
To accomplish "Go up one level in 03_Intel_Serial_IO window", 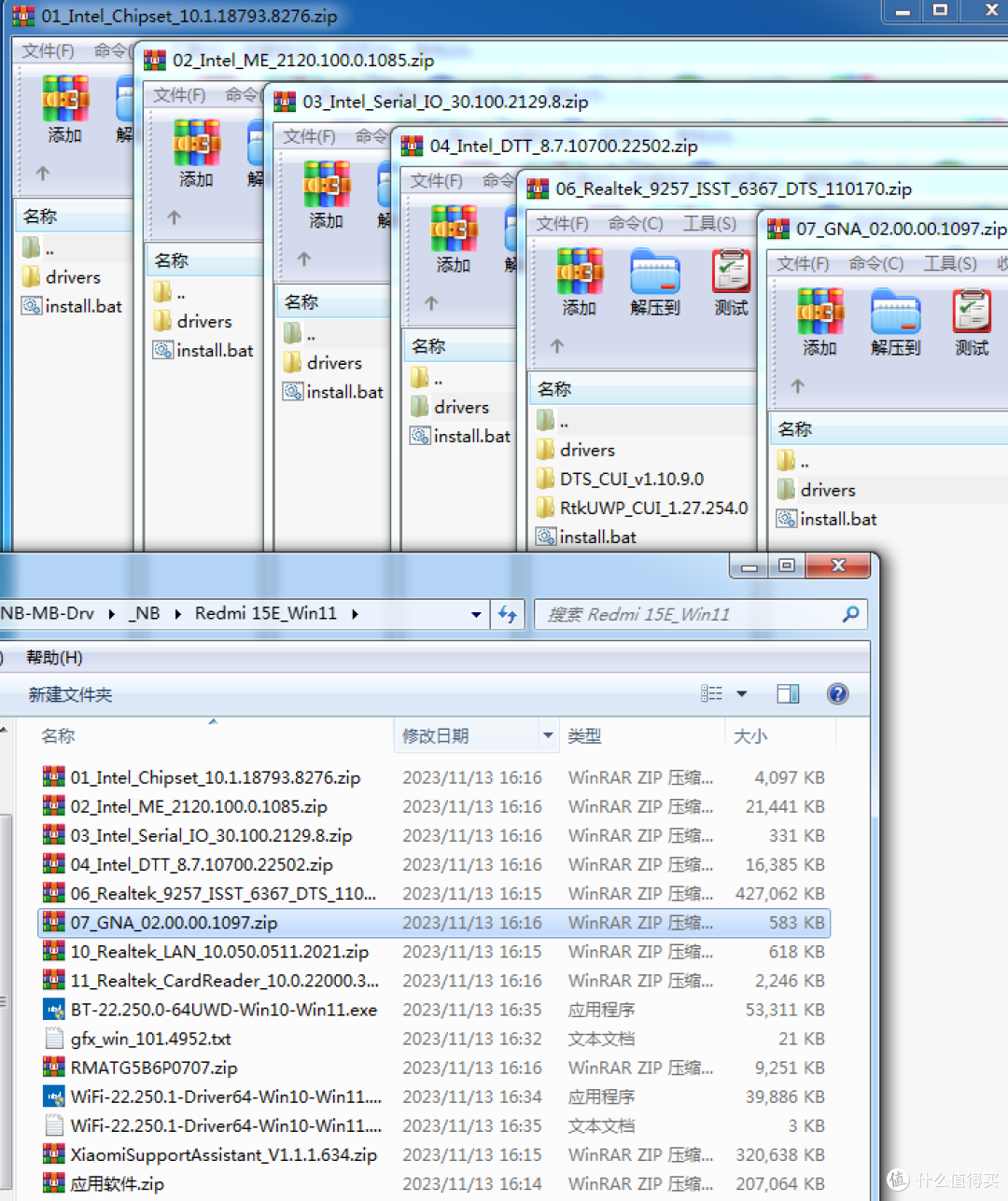I will [x=304, y=259].
